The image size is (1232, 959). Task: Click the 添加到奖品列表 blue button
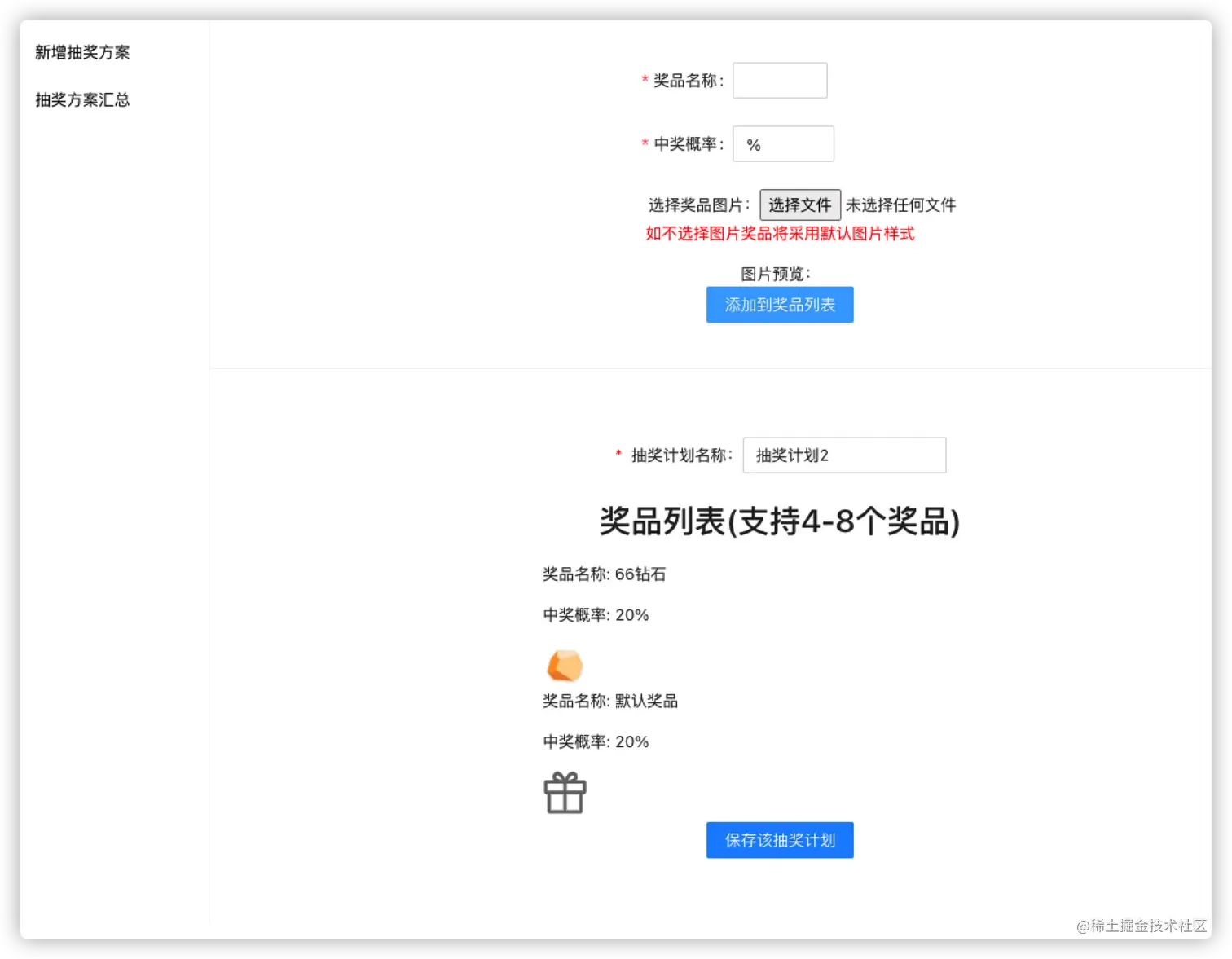click(x=779, y=304)
